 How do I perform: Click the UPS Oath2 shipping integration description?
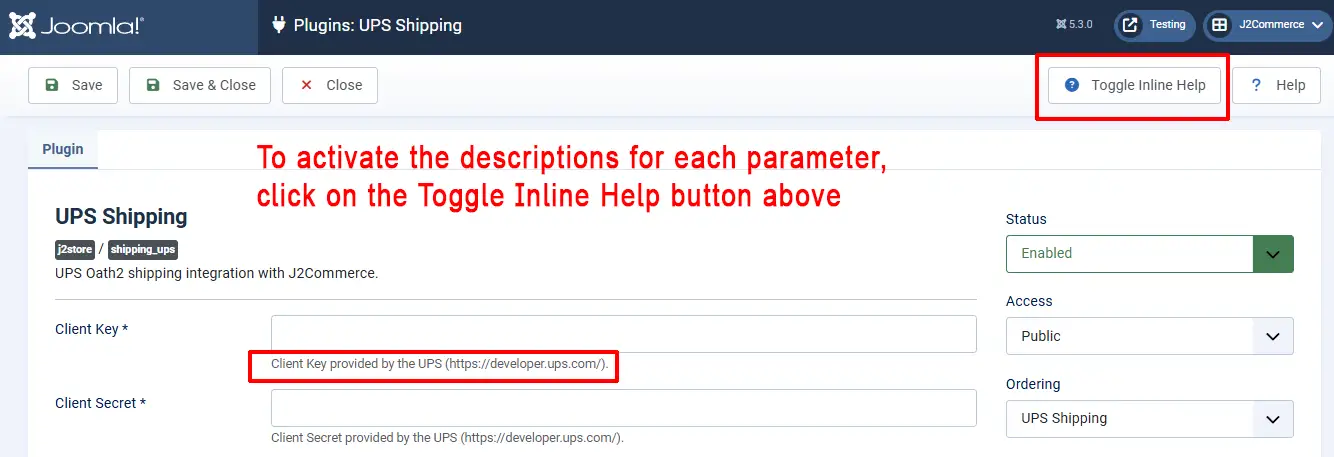(216, 272)
